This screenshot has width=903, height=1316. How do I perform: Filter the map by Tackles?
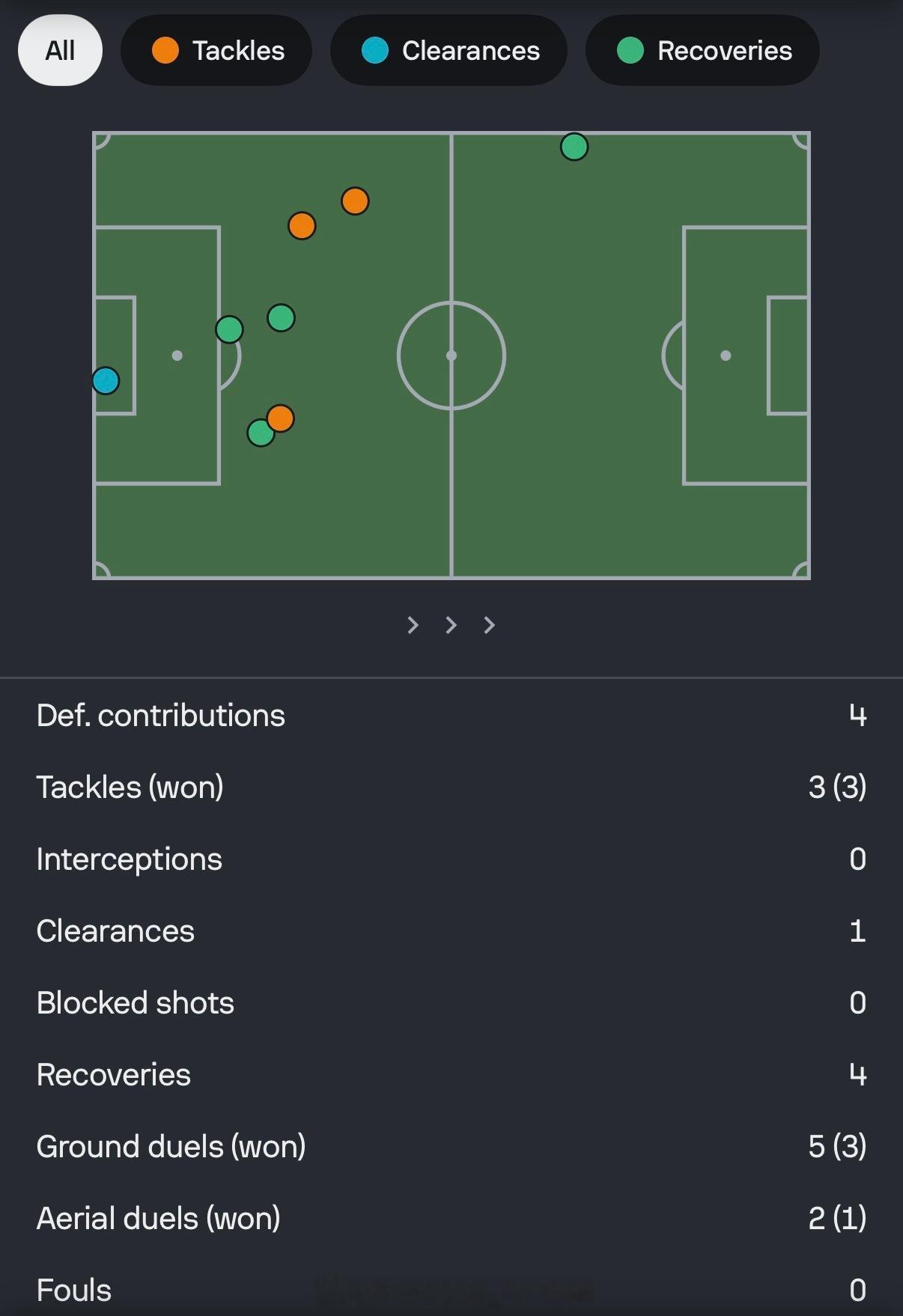(216, 51)
